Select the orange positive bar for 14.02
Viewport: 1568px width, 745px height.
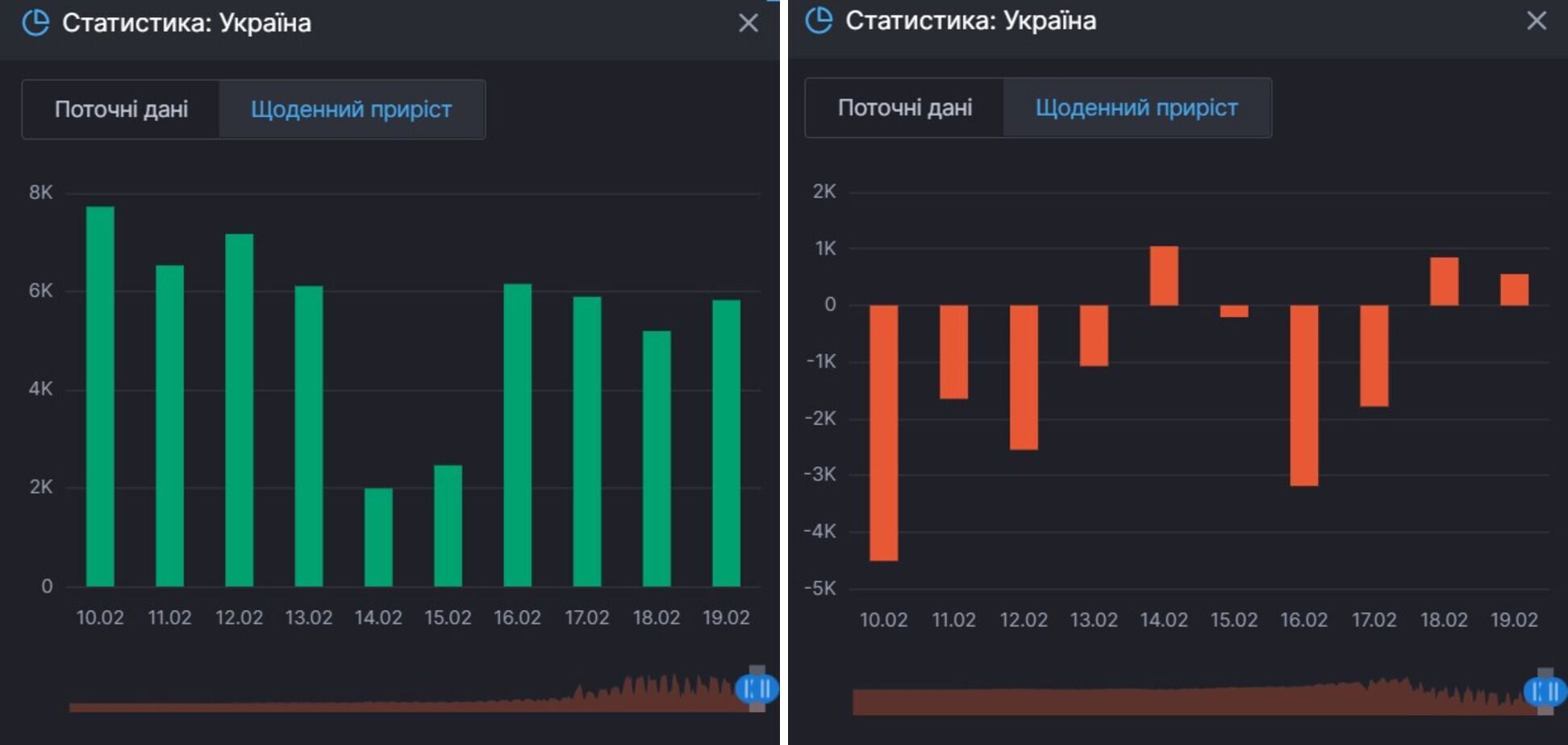[1164, 276]
